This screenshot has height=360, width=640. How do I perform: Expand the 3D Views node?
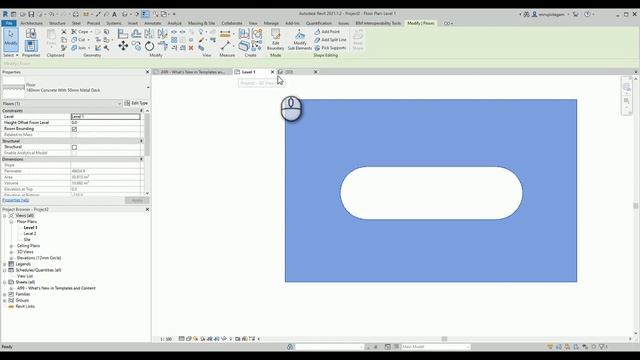(11, 252)
